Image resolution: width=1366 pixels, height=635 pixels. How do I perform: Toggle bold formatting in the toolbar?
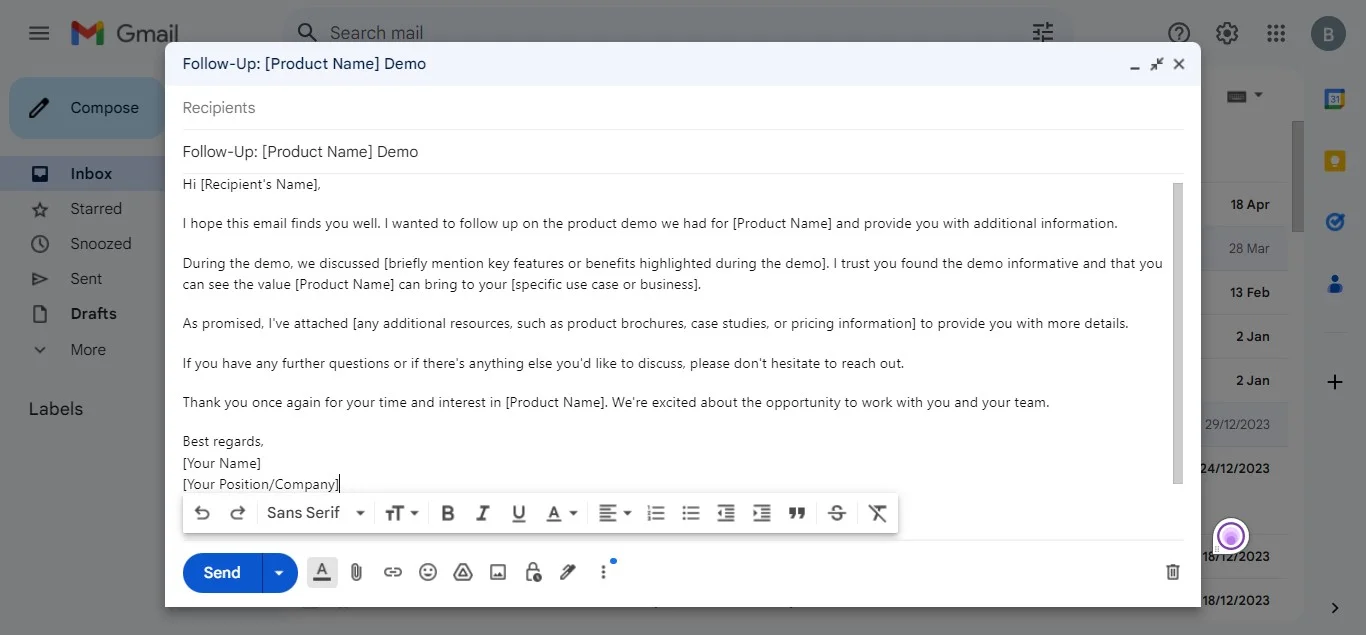point(447,513)
